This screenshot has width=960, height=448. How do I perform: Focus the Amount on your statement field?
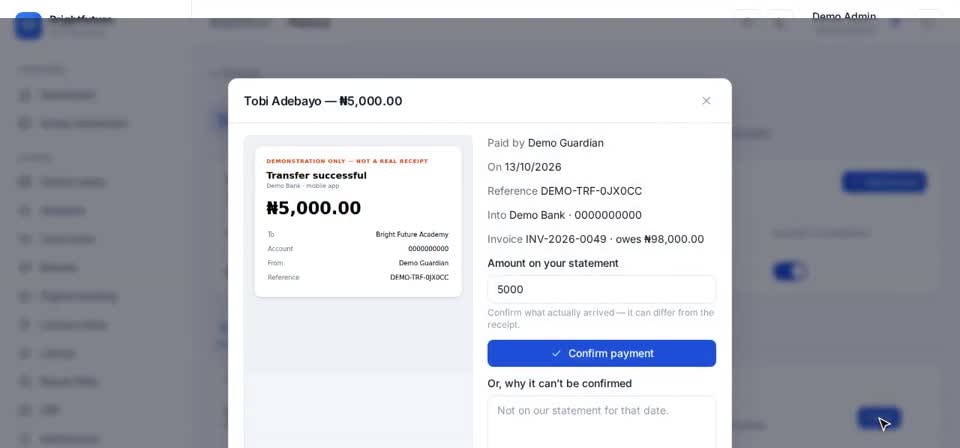pos(601,289)
